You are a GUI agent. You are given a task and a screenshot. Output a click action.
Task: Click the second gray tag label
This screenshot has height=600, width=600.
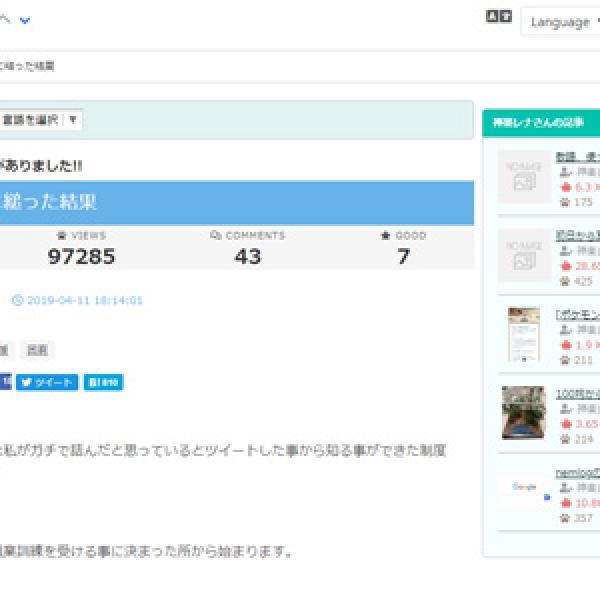click(37, 350)
